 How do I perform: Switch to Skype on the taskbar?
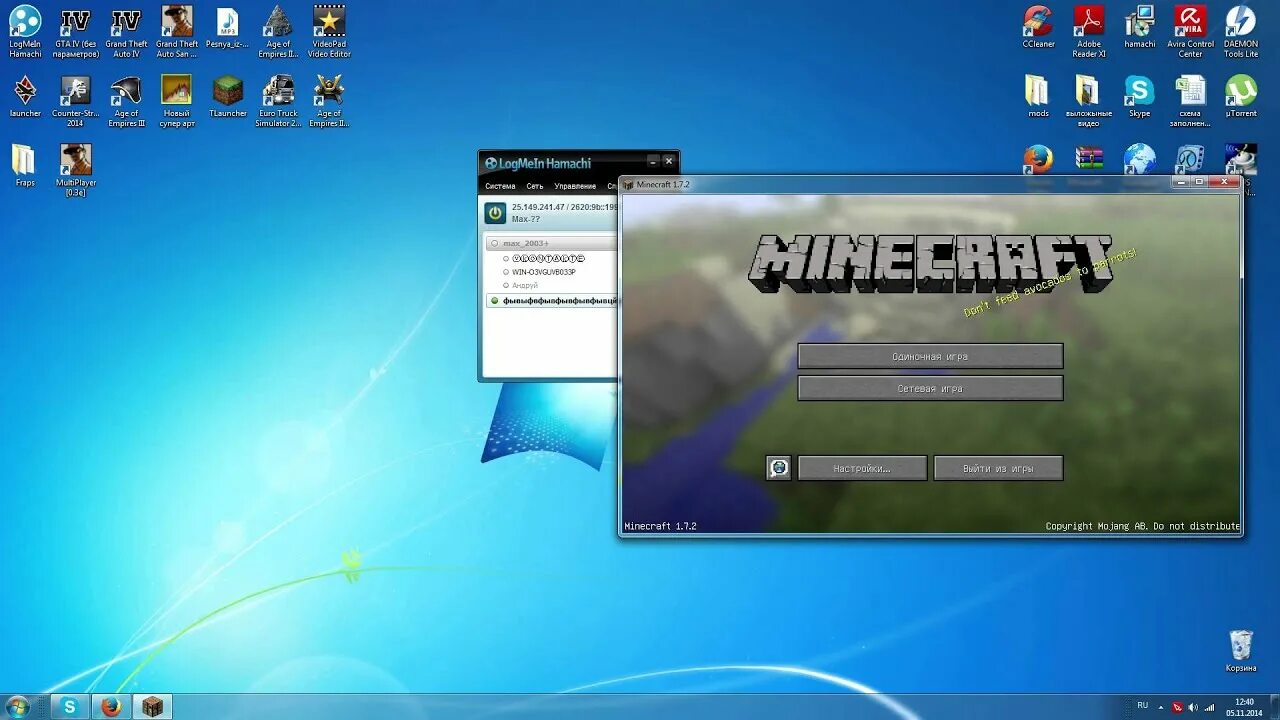[x=69, y=706]
